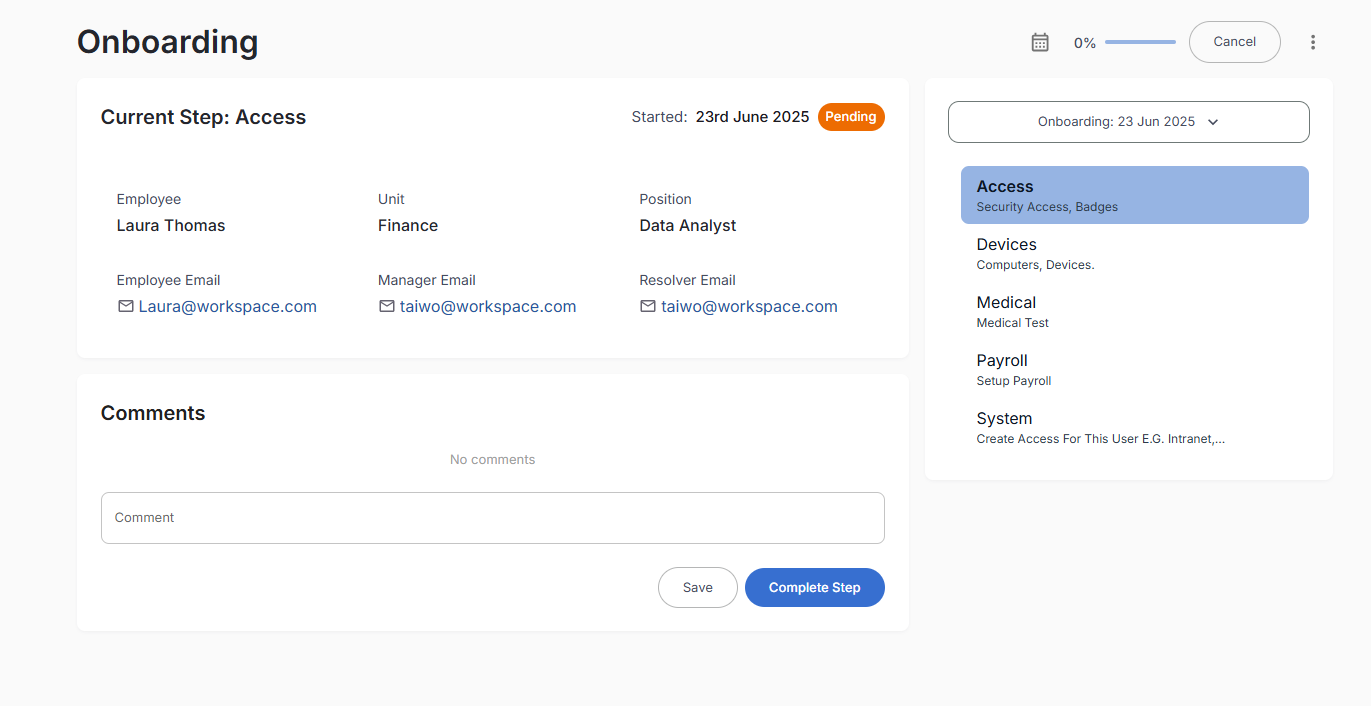1371x706 pixels.
Task: Open the three-dot more options menu
Action: click(x=1313, y=42)
